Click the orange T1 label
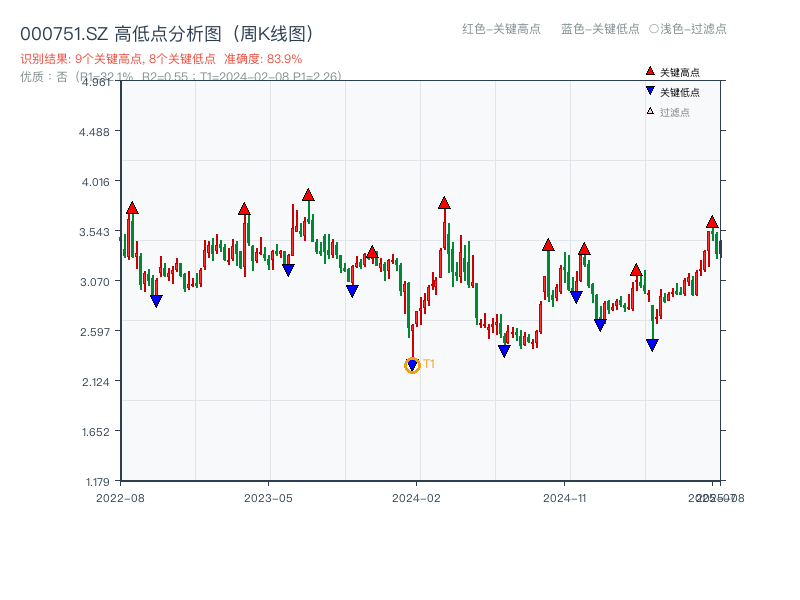This screenshot has height=600, width=800. point(429,364)
